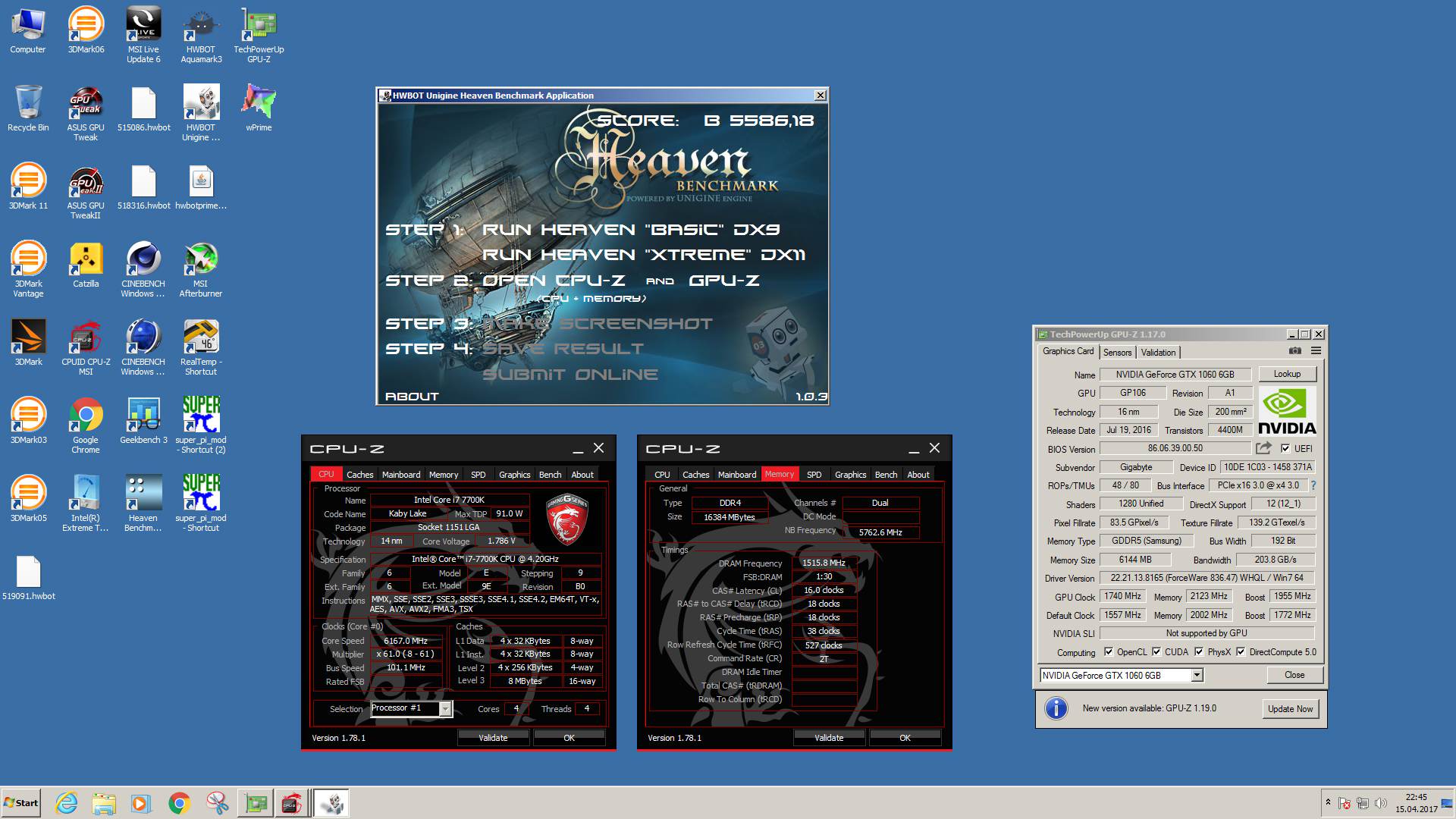Viewport: 1456px width, 819px height.
Task: Click OK in the right CPU-Z window
Action: pos(905,738)
